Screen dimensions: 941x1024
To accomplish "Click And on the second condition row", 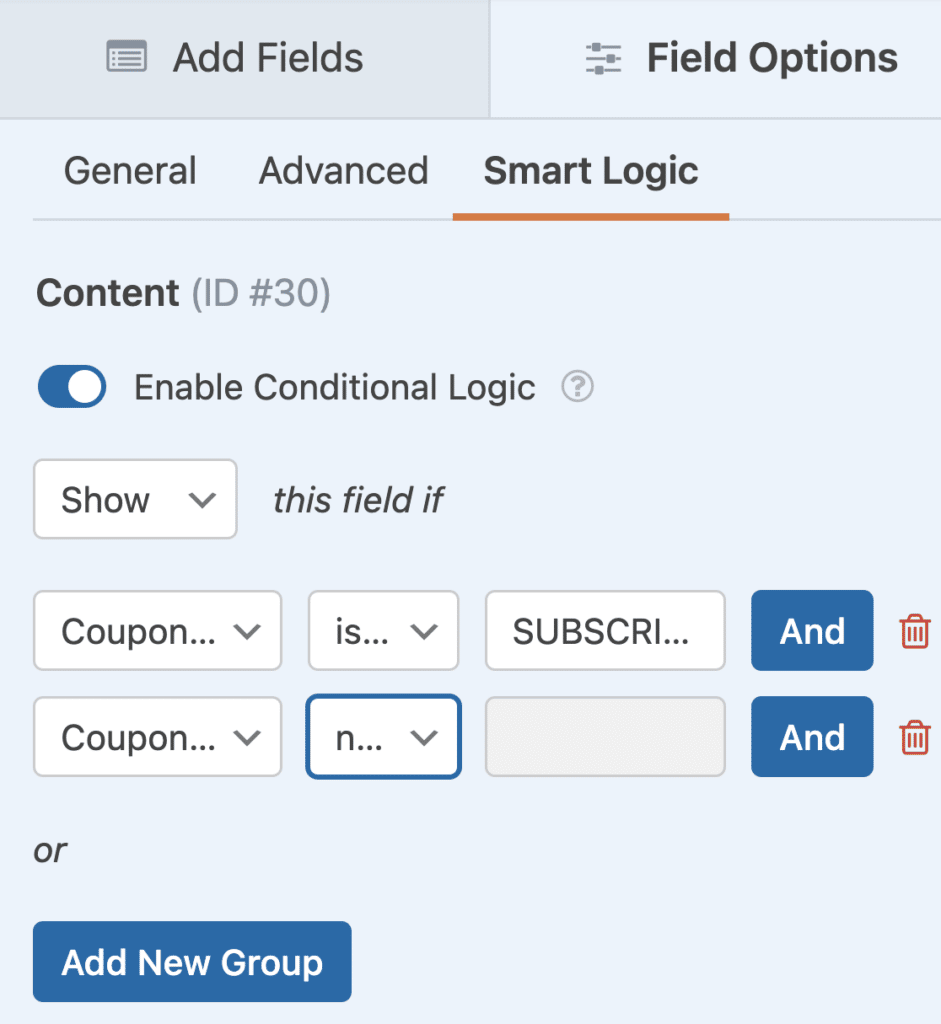I will pos(811,737).
